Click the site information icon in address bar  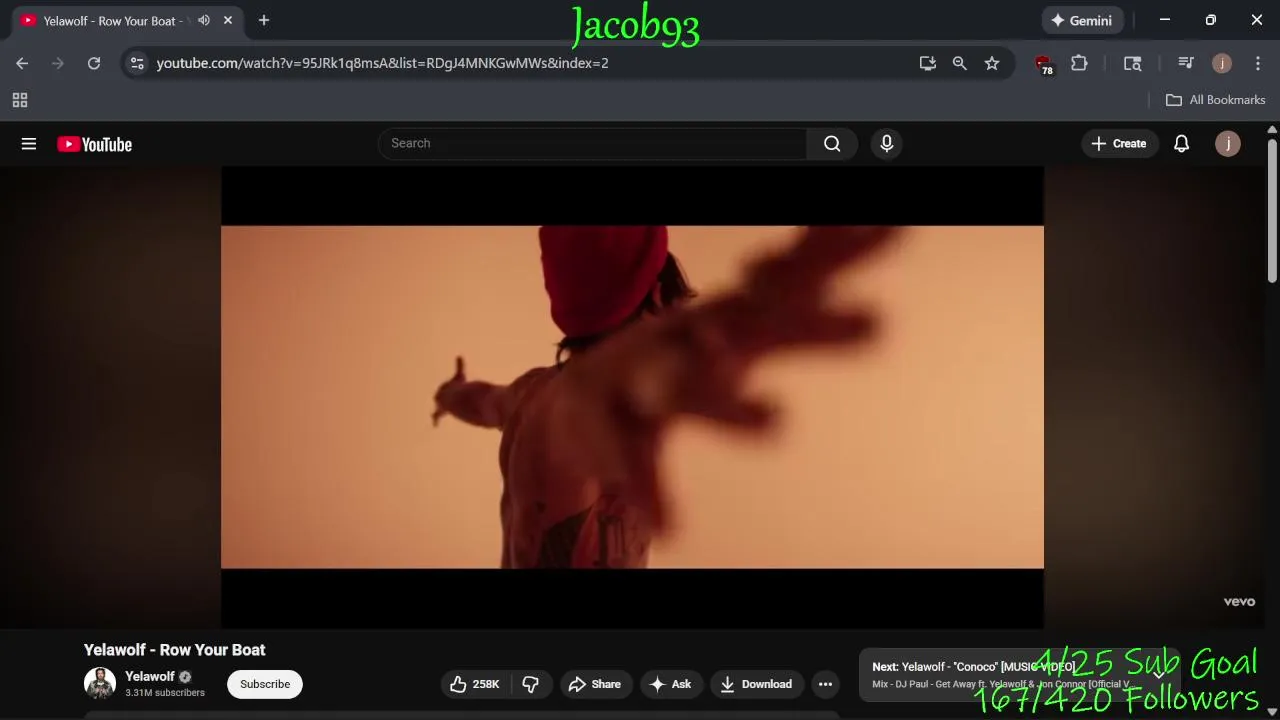[x=137, y=63]
